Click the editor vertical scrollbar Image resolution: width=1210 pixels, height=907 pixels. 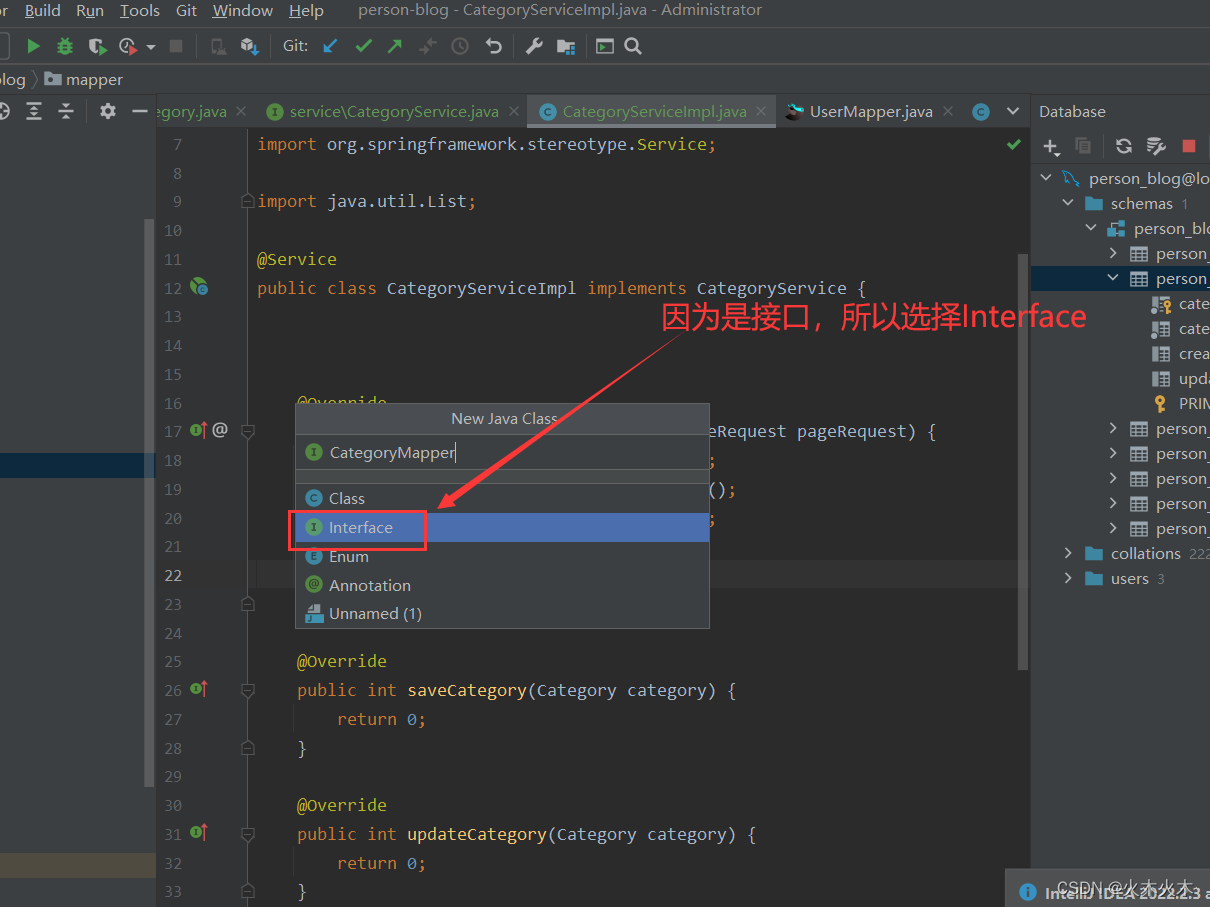click(1022, 460)
